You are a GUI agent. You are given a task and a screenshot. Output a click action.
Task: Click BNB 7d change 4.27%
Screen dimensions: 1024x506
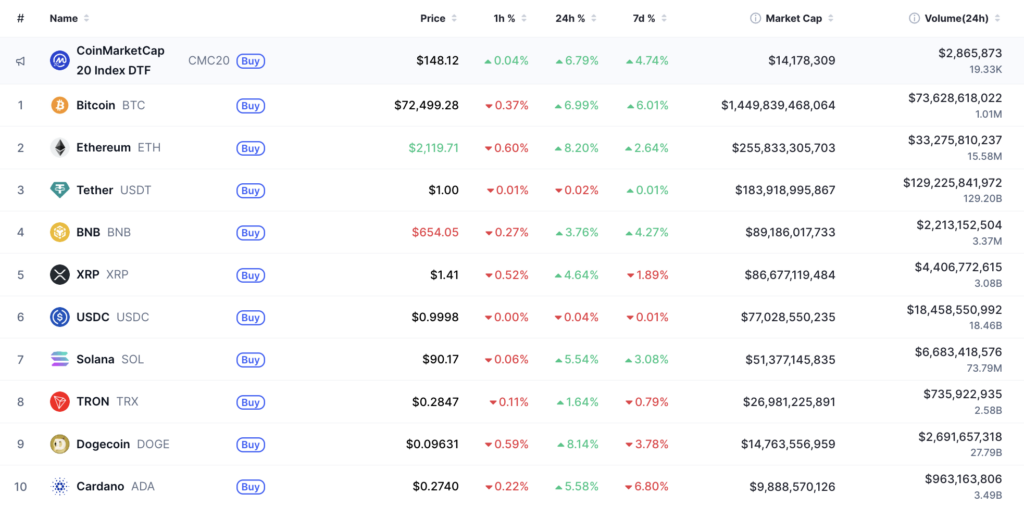[x=647, y=232]
